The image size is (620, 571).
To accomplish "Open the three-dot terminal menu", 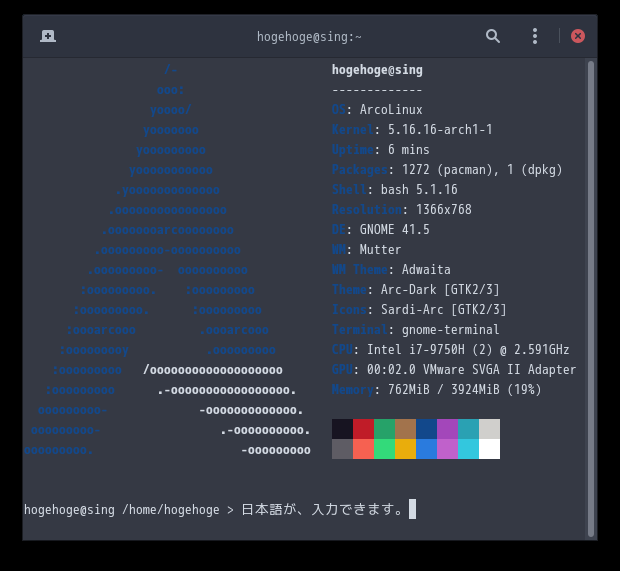I will click(x=535, y=36).
